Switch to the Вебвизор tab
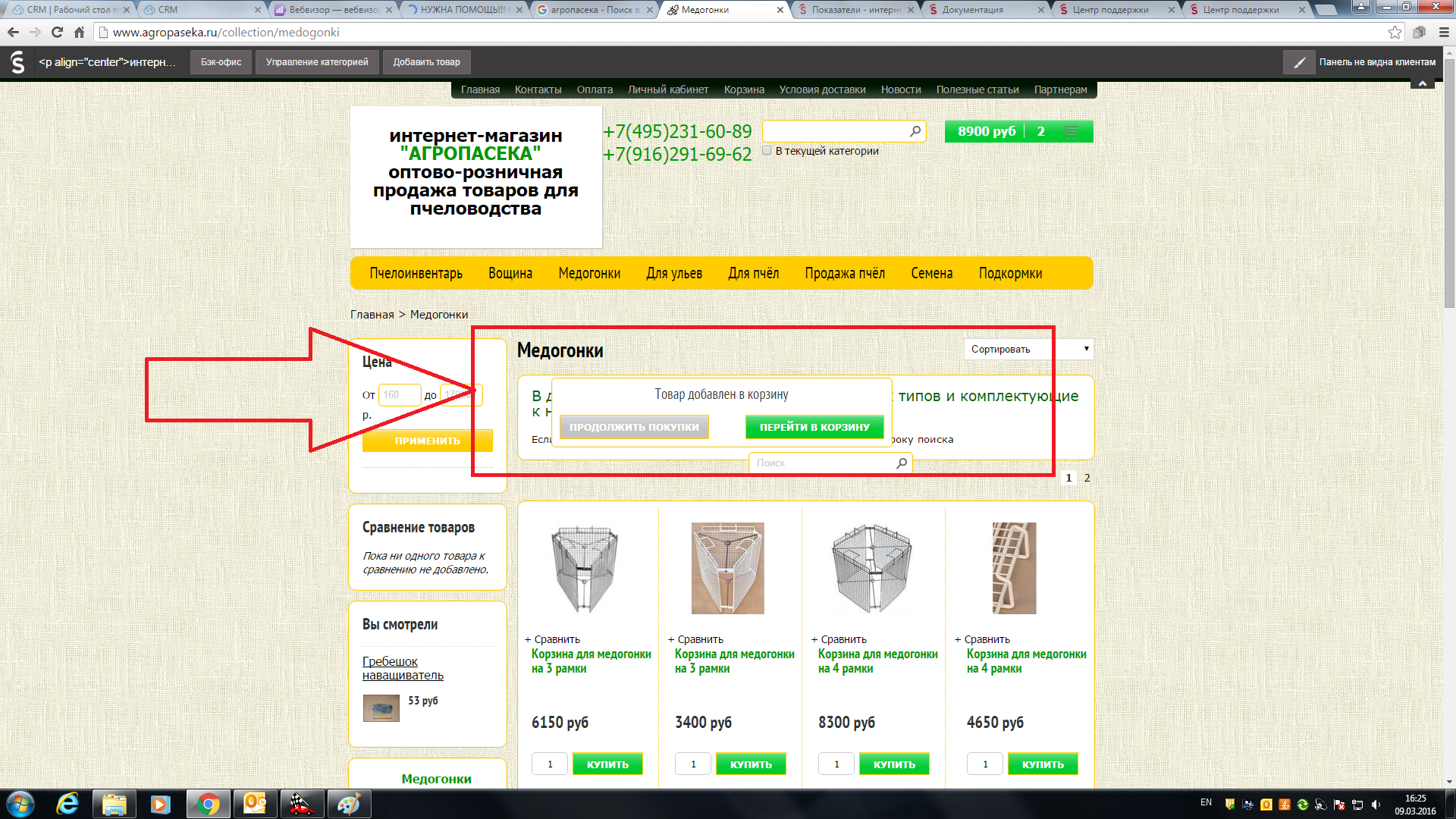 click(334, 10)
